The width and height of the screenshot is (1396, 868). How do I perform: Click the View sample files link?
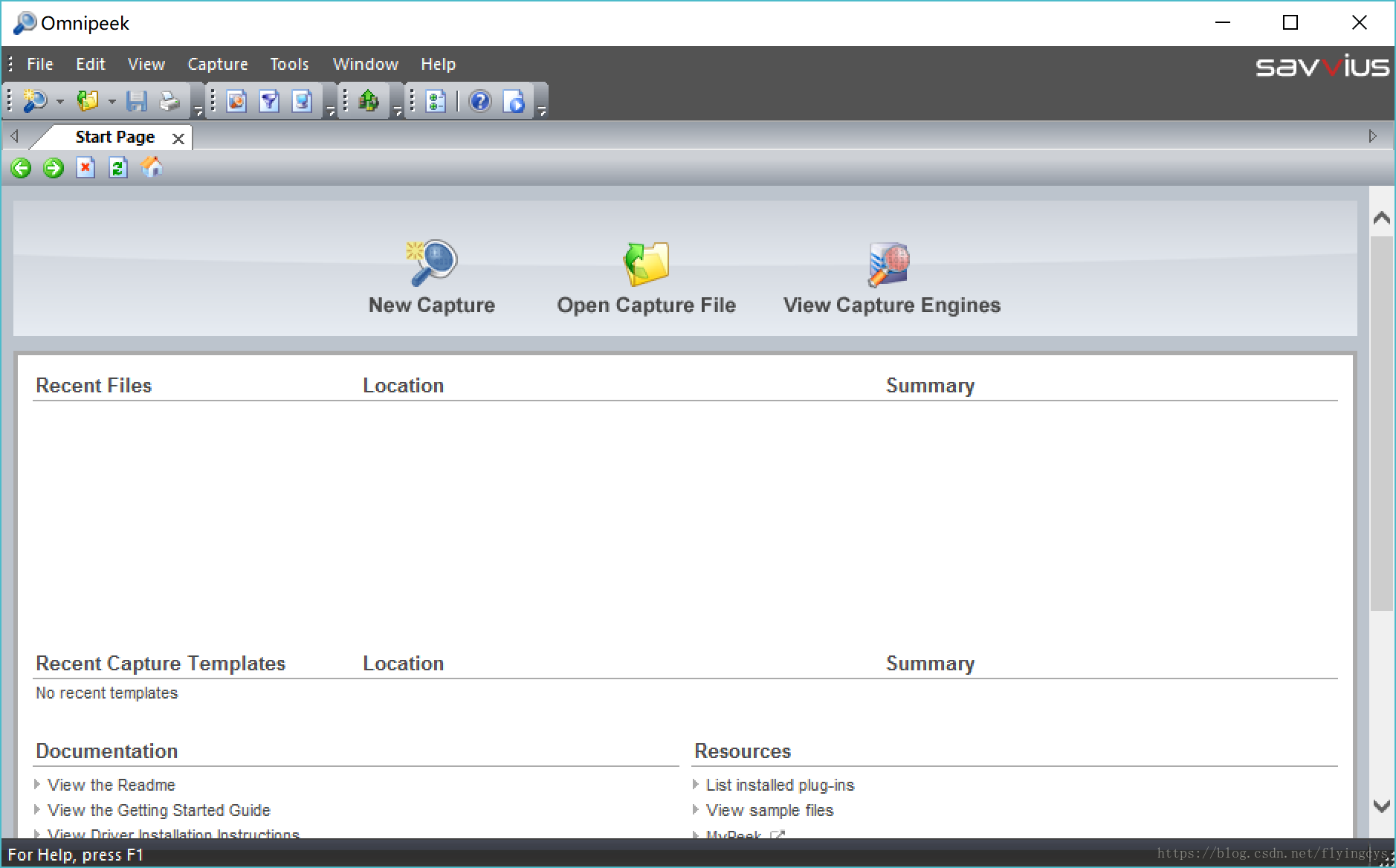tap(770, 810)
